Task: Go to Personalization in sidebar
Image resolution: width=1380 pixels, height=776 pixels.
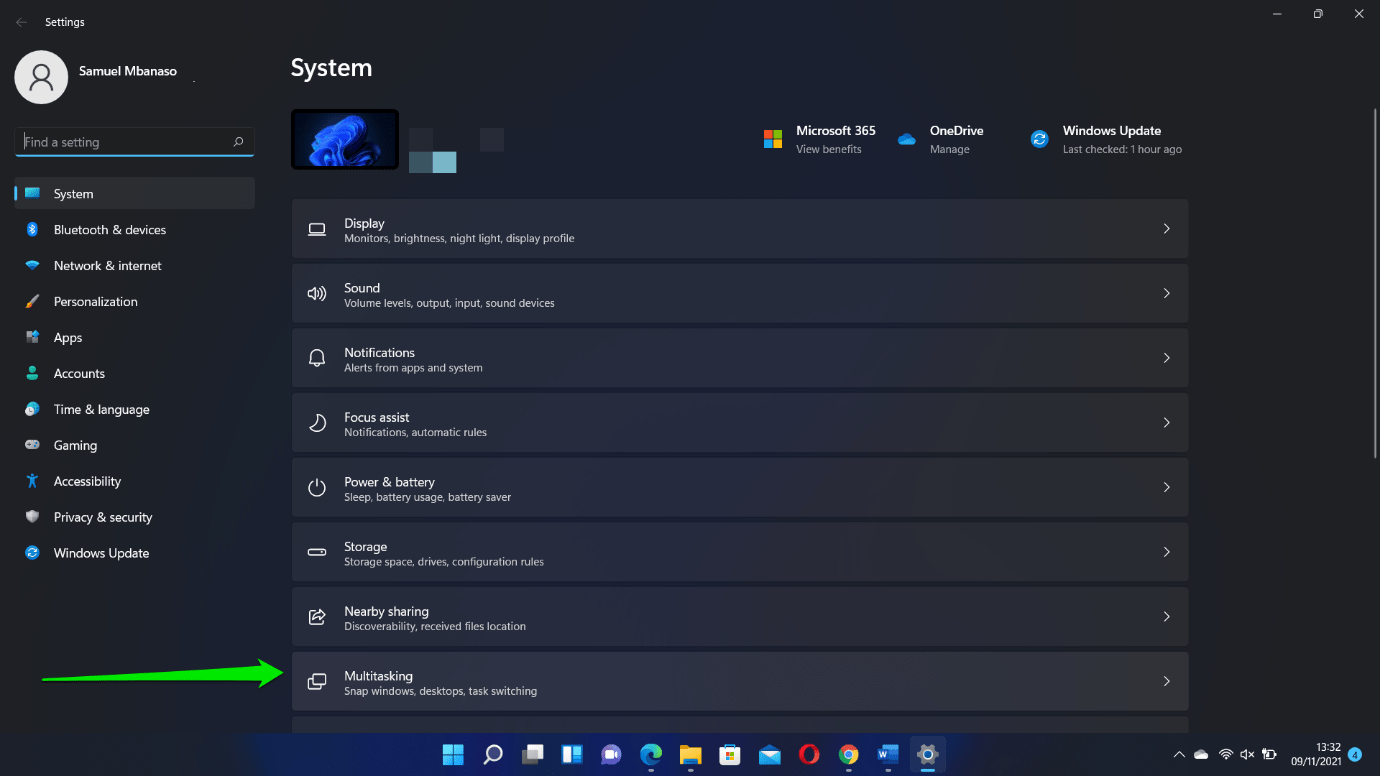Action: (96, 302)
